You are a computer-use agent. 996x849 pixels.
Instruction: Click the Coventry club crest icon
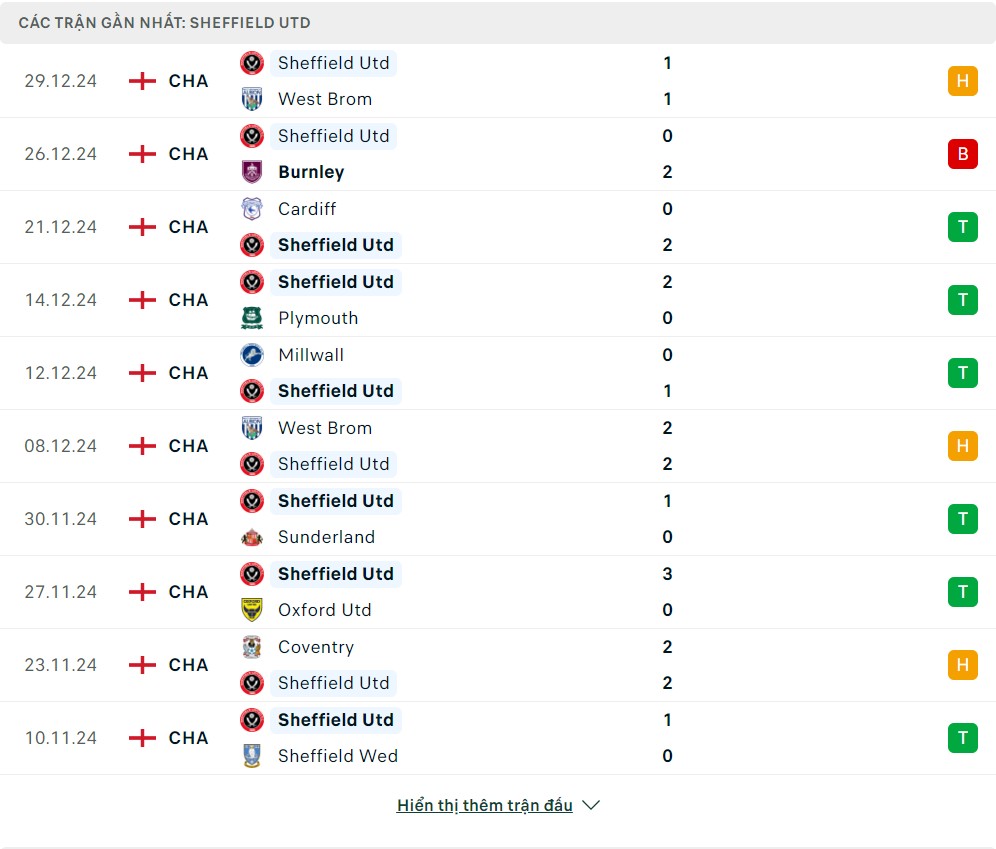pyautogui.click(x=252, y=647)
